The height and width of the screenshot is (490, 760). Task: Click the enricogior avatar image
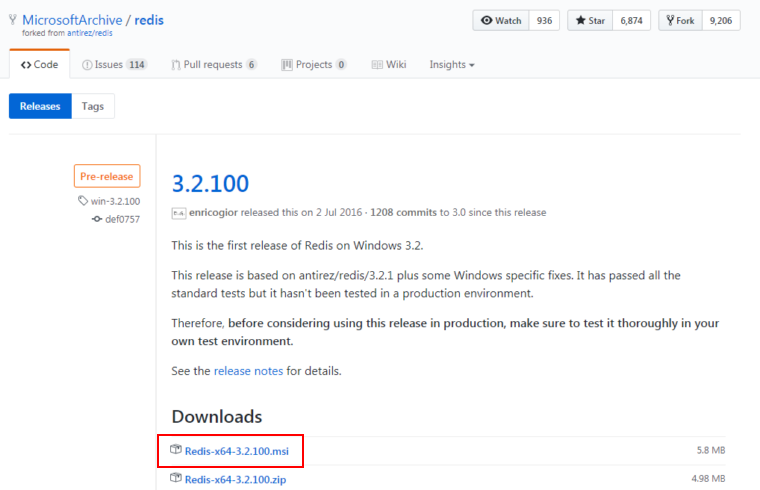[178, 213]
